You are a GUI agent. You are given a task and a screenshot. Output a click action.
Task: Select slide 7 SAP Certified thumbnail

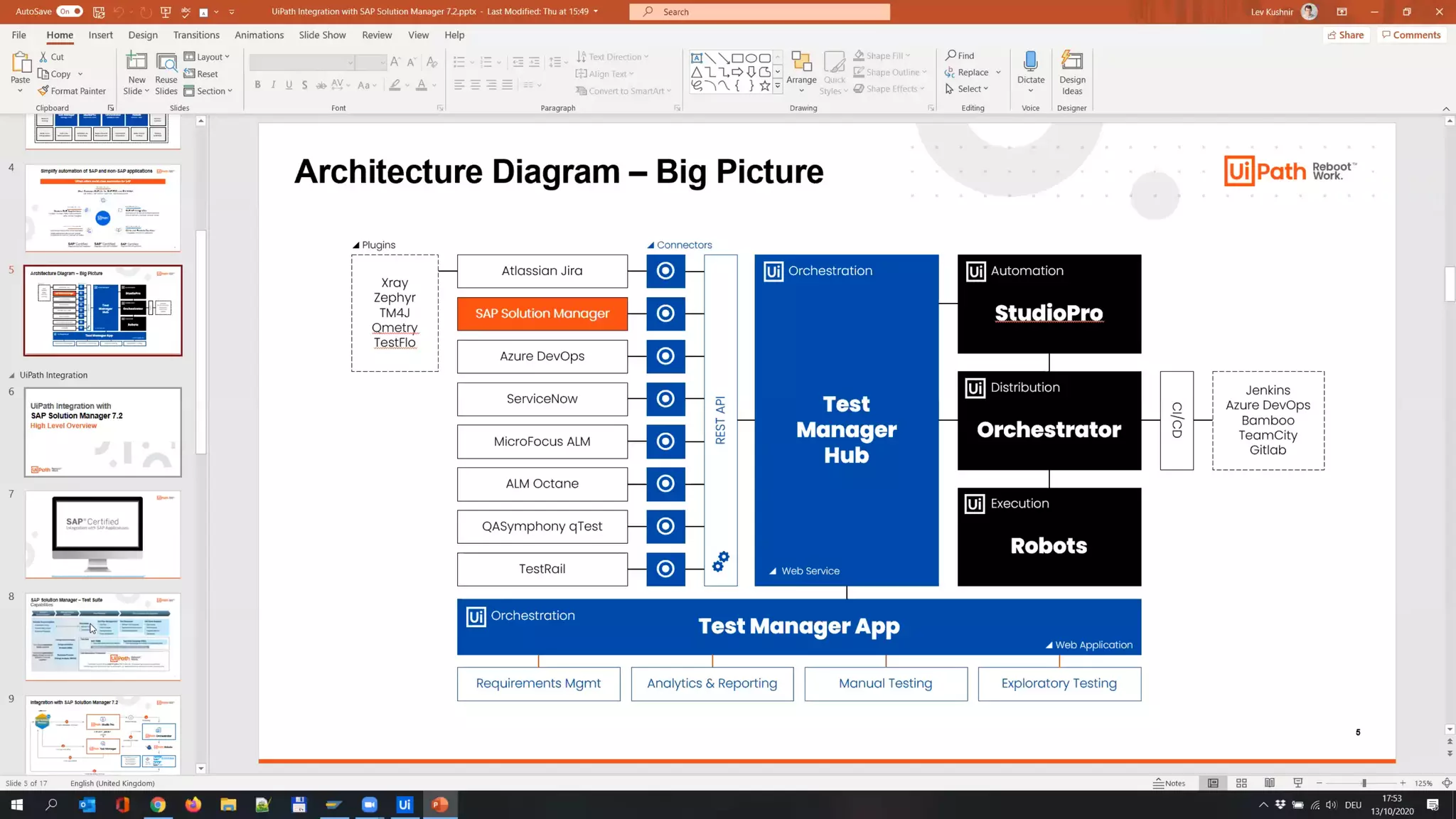103,535
